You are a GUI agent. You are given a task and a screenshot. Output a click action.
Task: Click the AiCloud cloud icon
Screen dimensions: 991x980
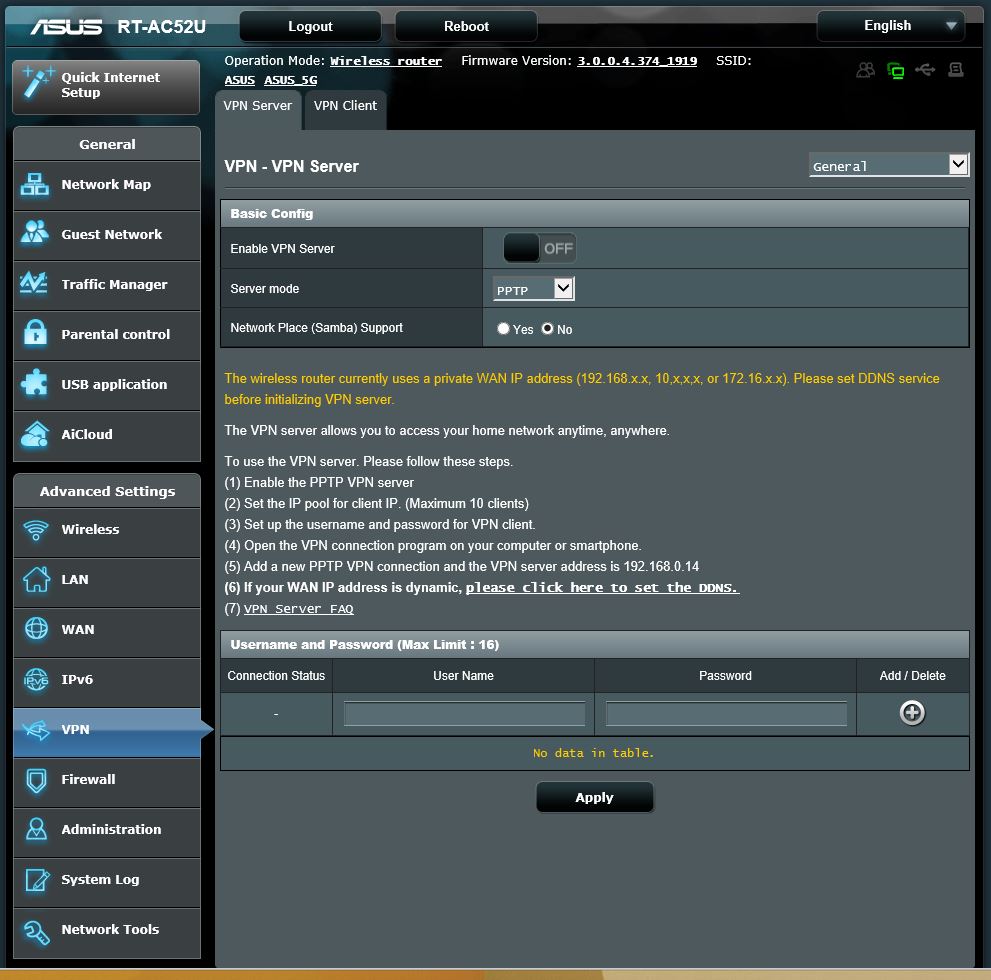[x=35, y=433]
